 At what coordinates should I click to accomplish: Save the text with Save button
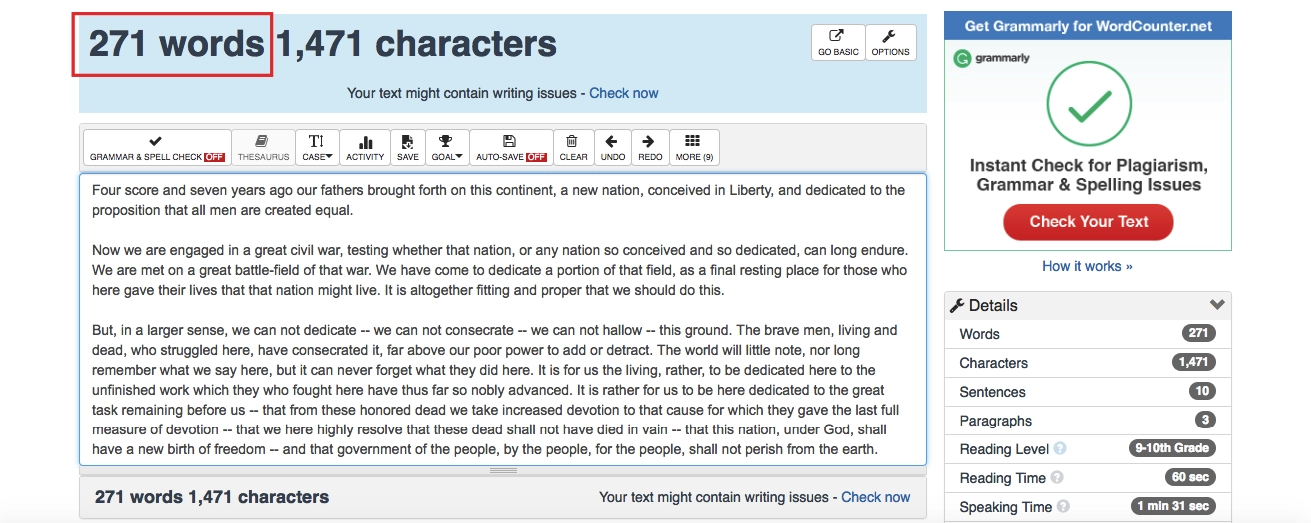coord(408,148)
